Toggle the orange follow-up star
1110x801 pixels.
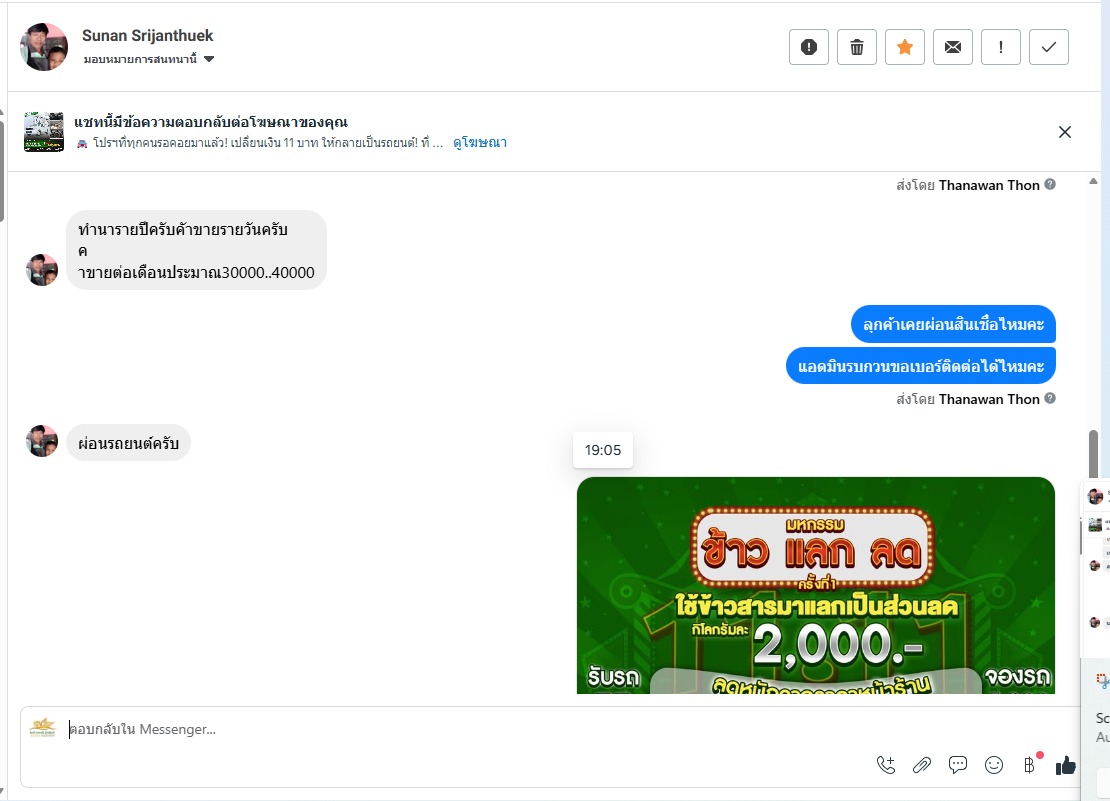905,47
